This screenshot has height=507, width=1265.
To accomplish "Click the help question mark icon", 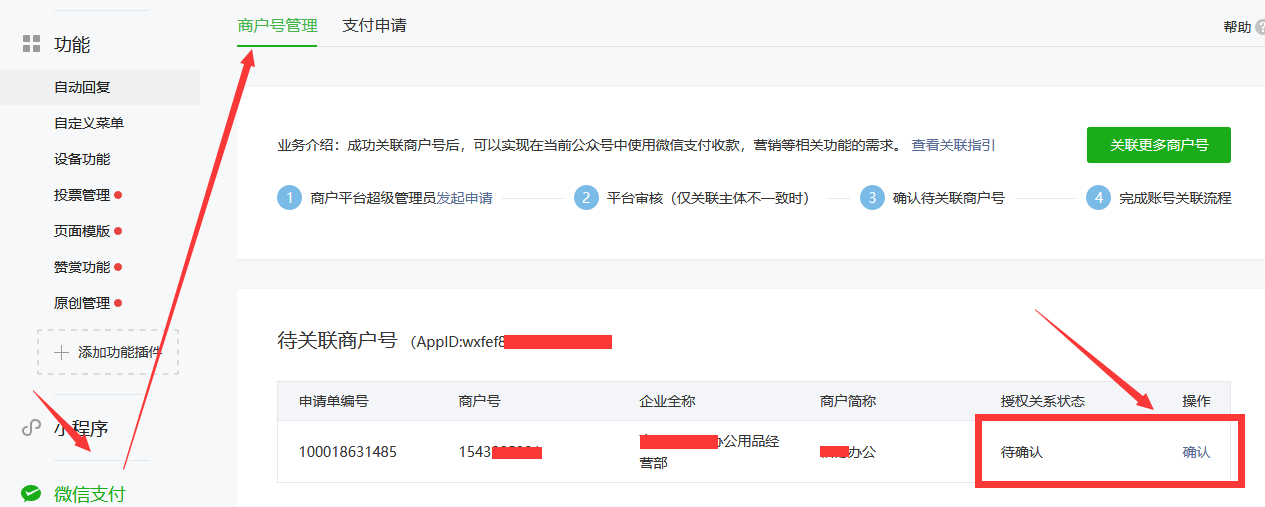I will click(x=1260, y=27).
